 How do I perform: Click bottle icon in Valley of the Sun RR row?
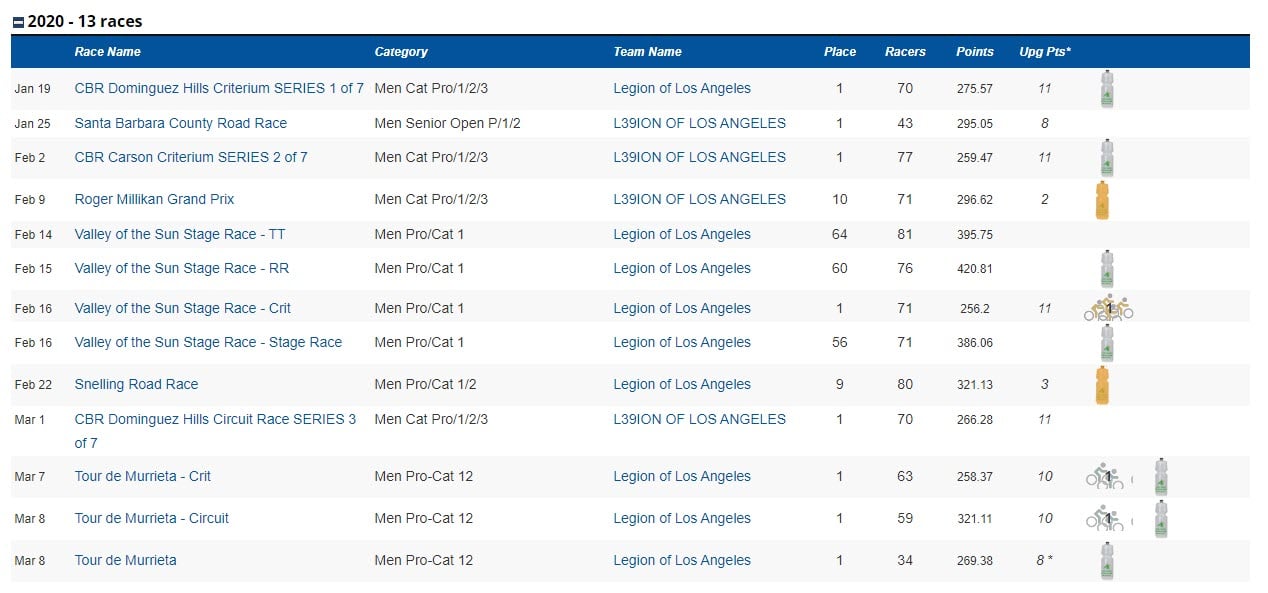click(x=1106, y=269)
